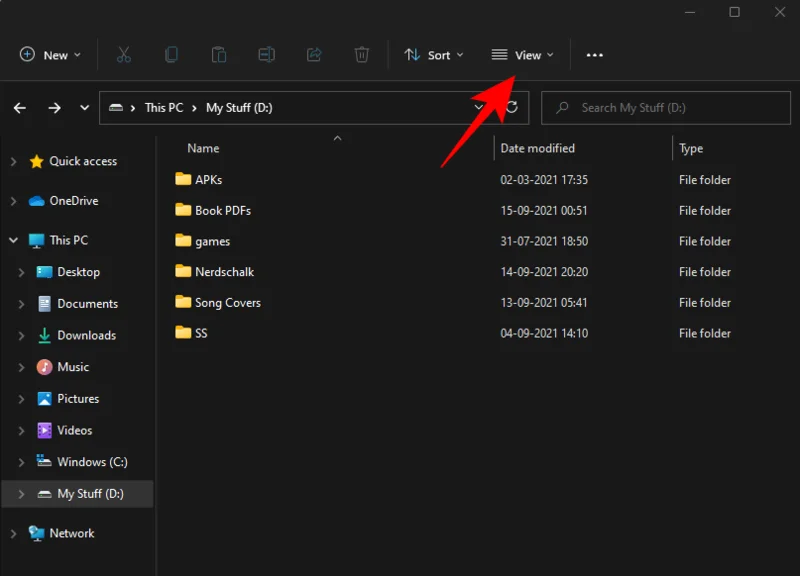Click the See more ellipsis icon
800x576 pixels.
594,55
